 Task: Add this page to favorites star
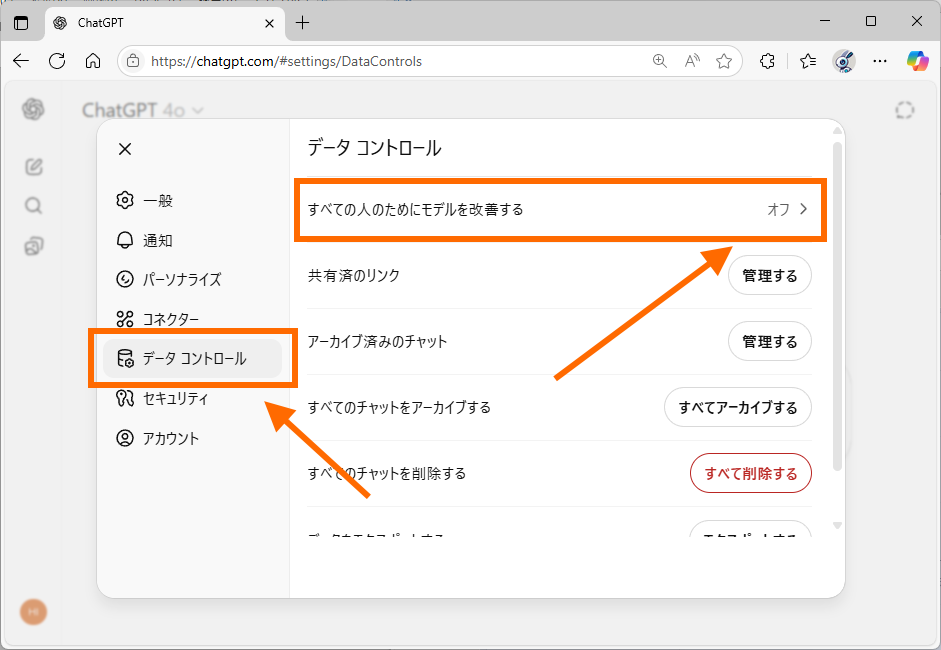click(x=724, y=61)
